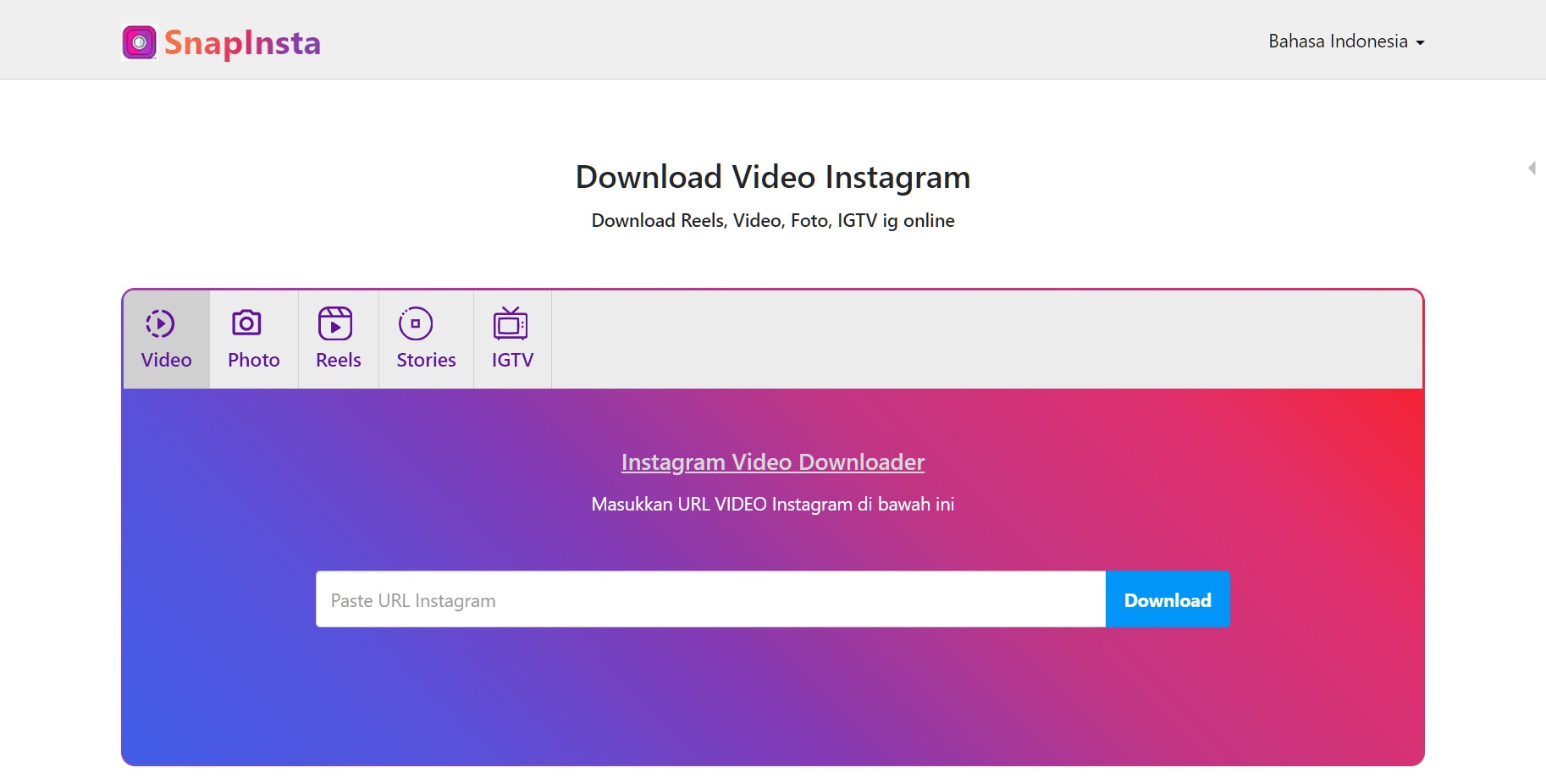Click the Stories circle icon
The image size is (1546, 784).
416,323
